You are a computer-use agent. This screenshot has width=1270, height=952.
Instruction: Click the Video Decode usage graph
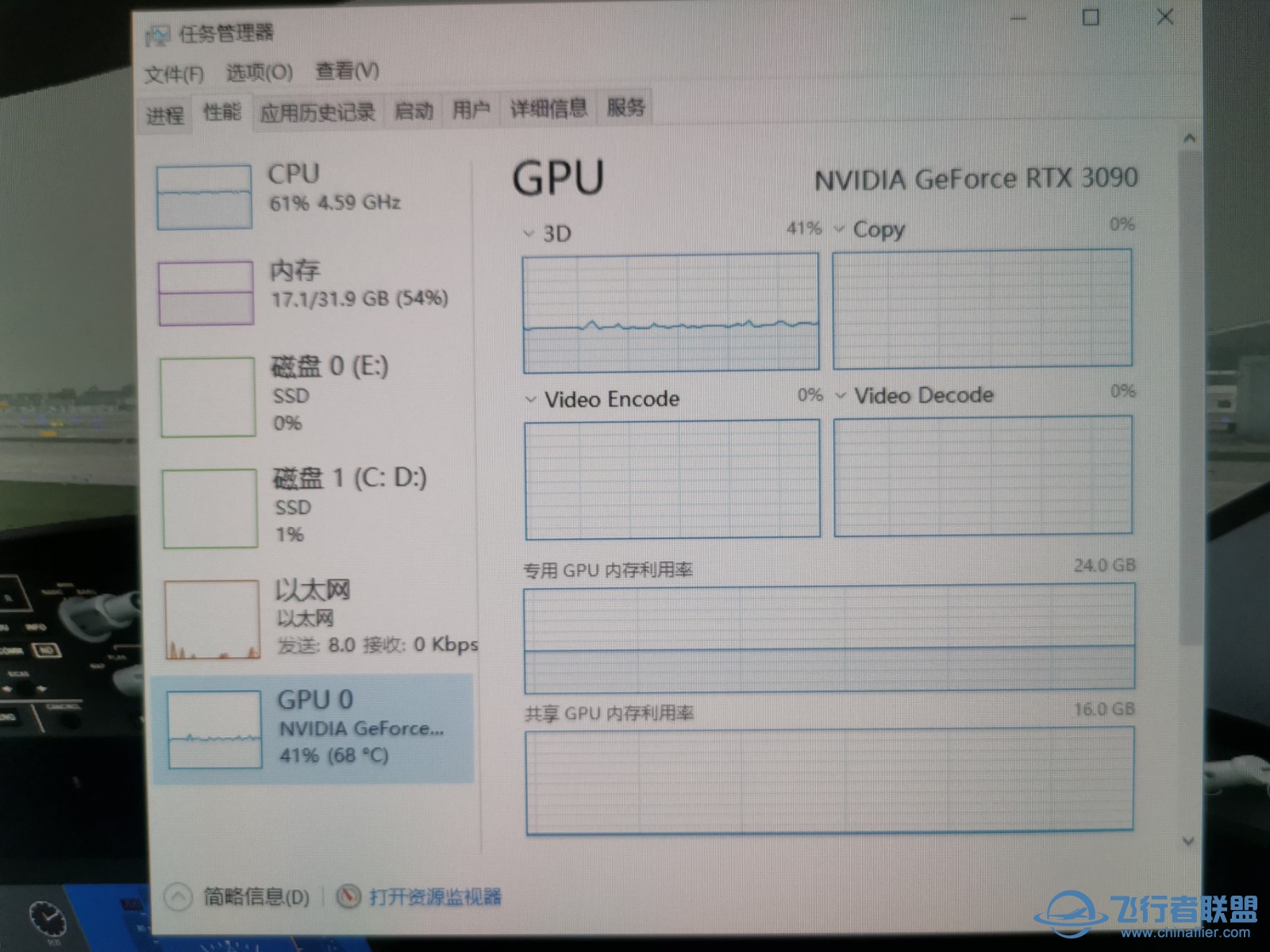point(983,475)
